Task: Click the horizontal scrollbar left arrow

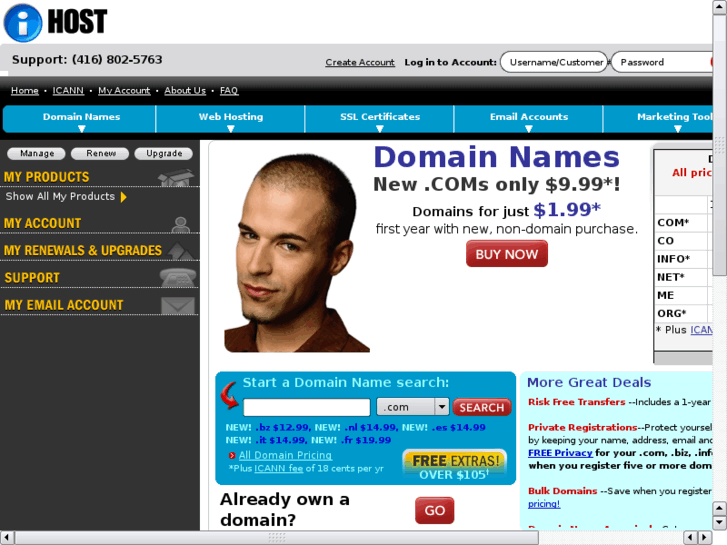Action: tap(7, 538)
